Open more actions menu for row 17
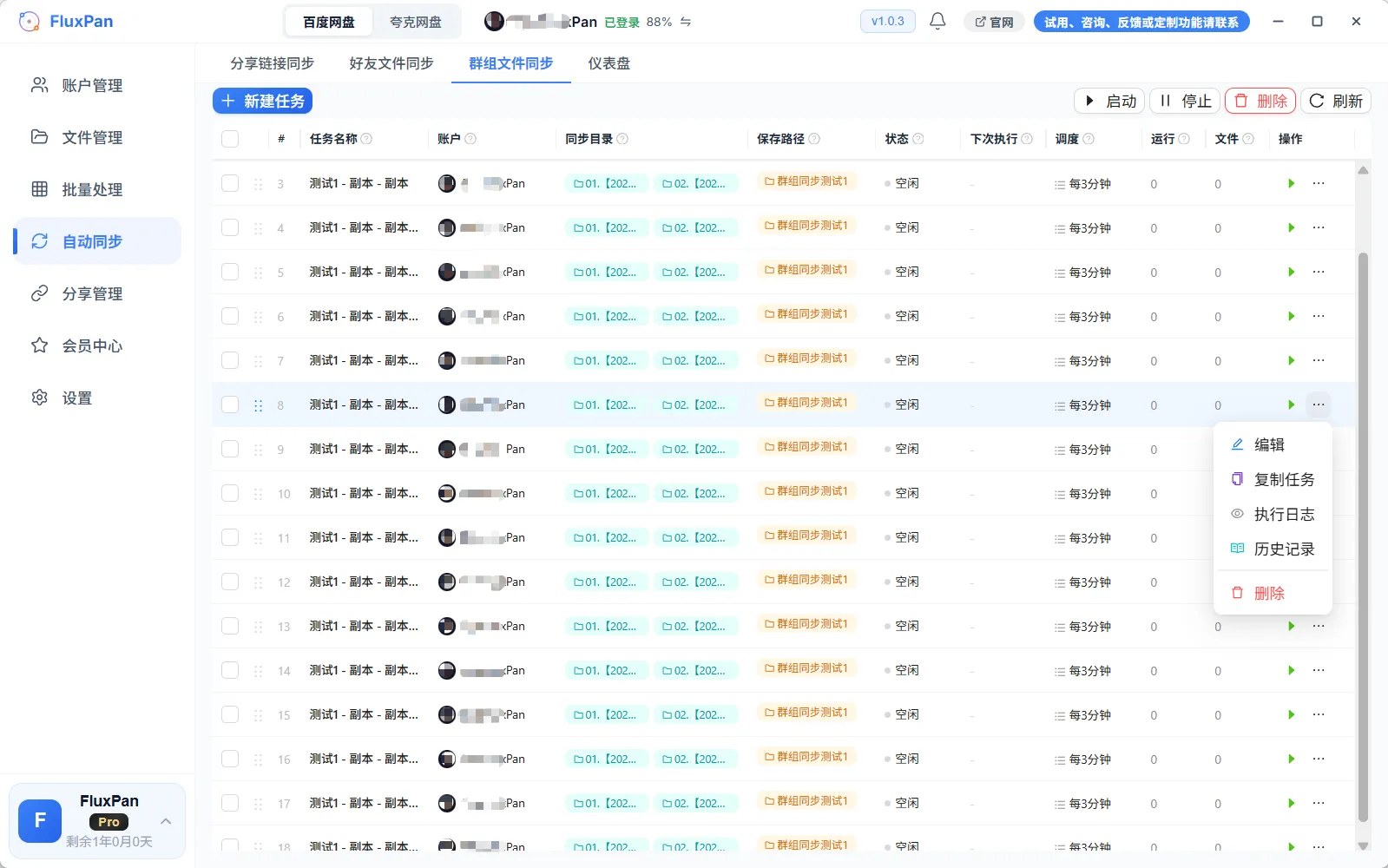This screenshot has height=868, width=1388. coord(1319,803)
